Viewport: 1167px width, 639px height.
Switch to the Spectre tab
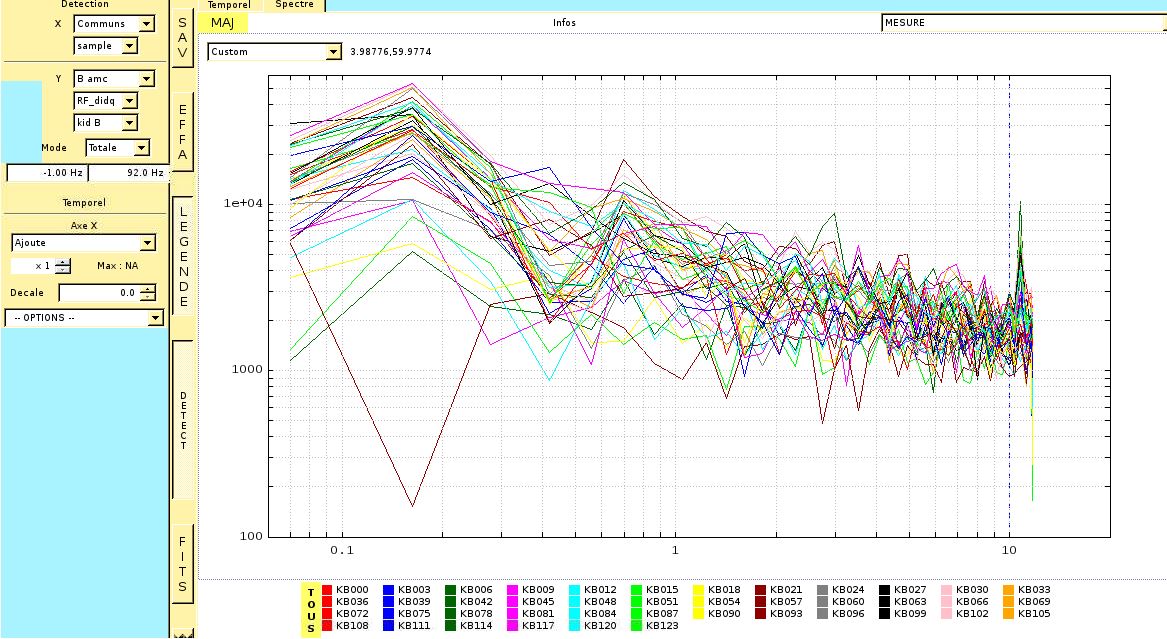[x=294, y=5]
